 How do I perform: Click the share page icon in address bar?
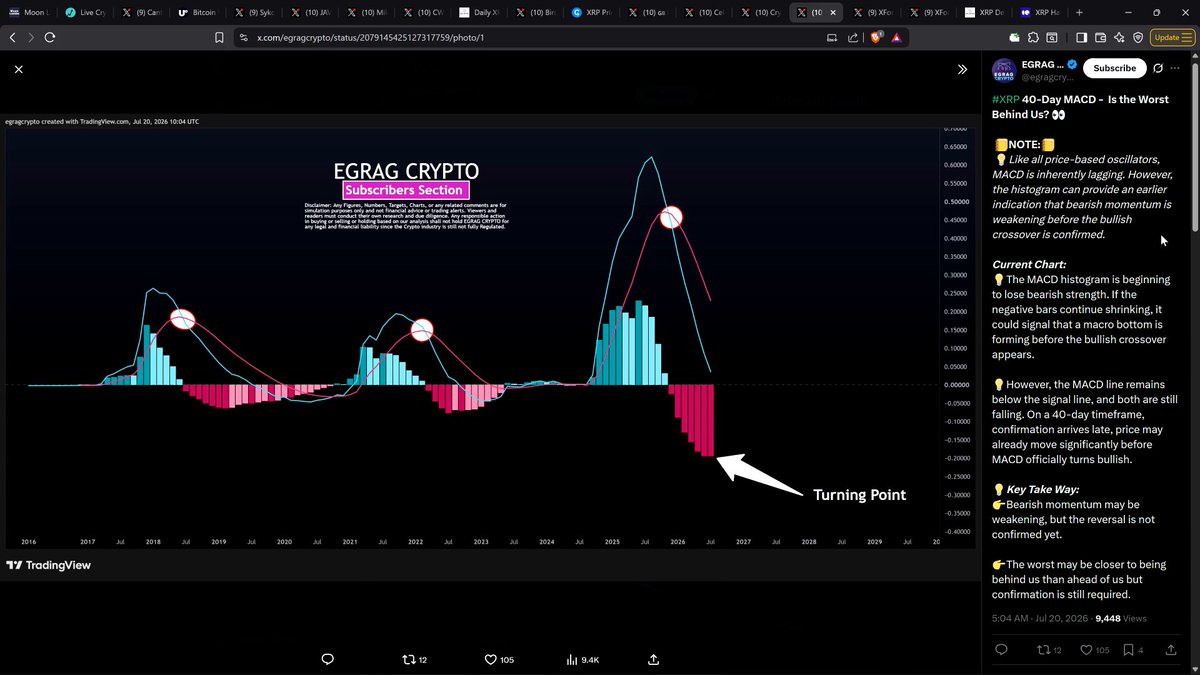853,38
